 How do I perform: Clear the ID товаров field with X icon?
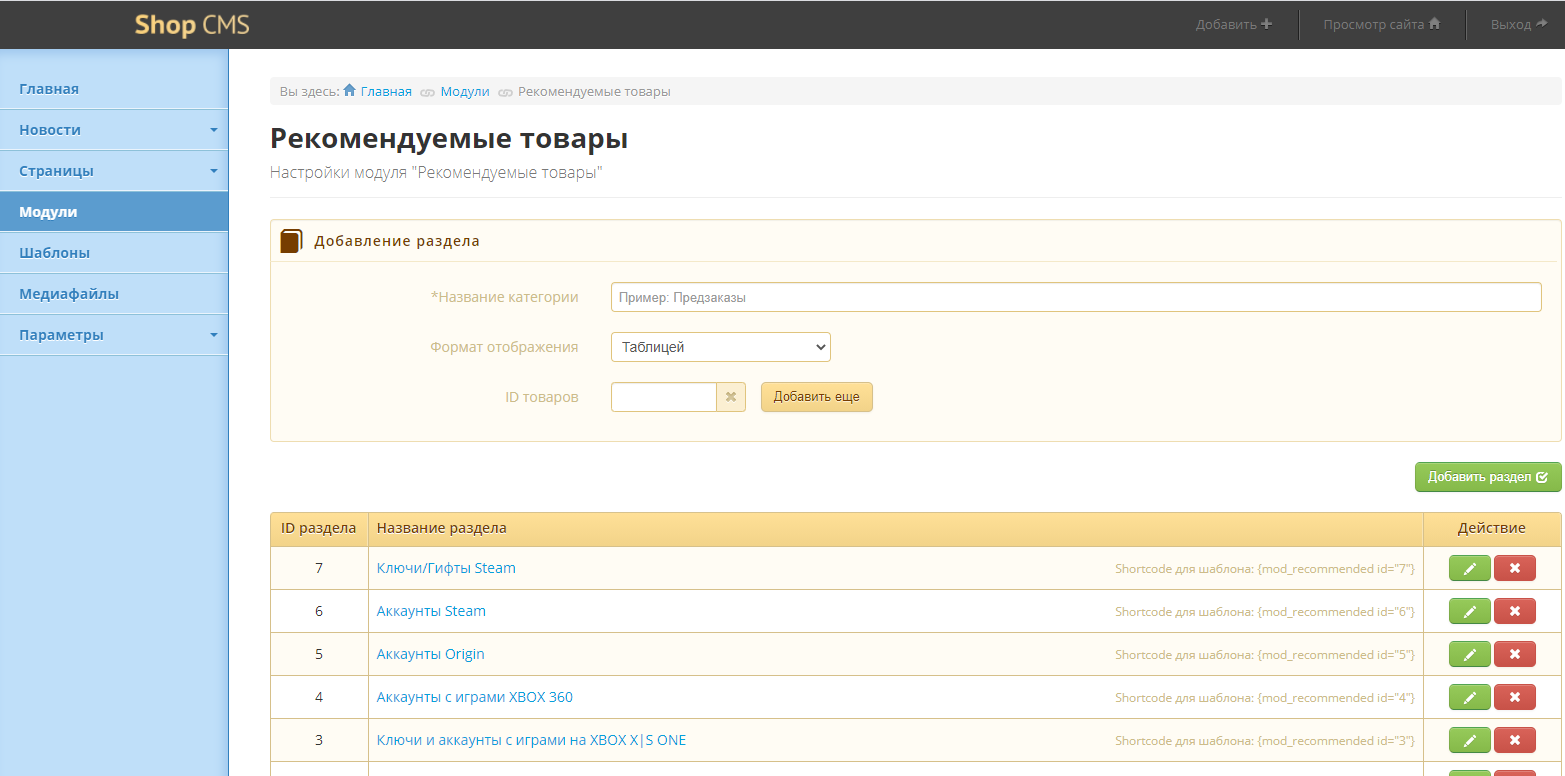(731, 397)
